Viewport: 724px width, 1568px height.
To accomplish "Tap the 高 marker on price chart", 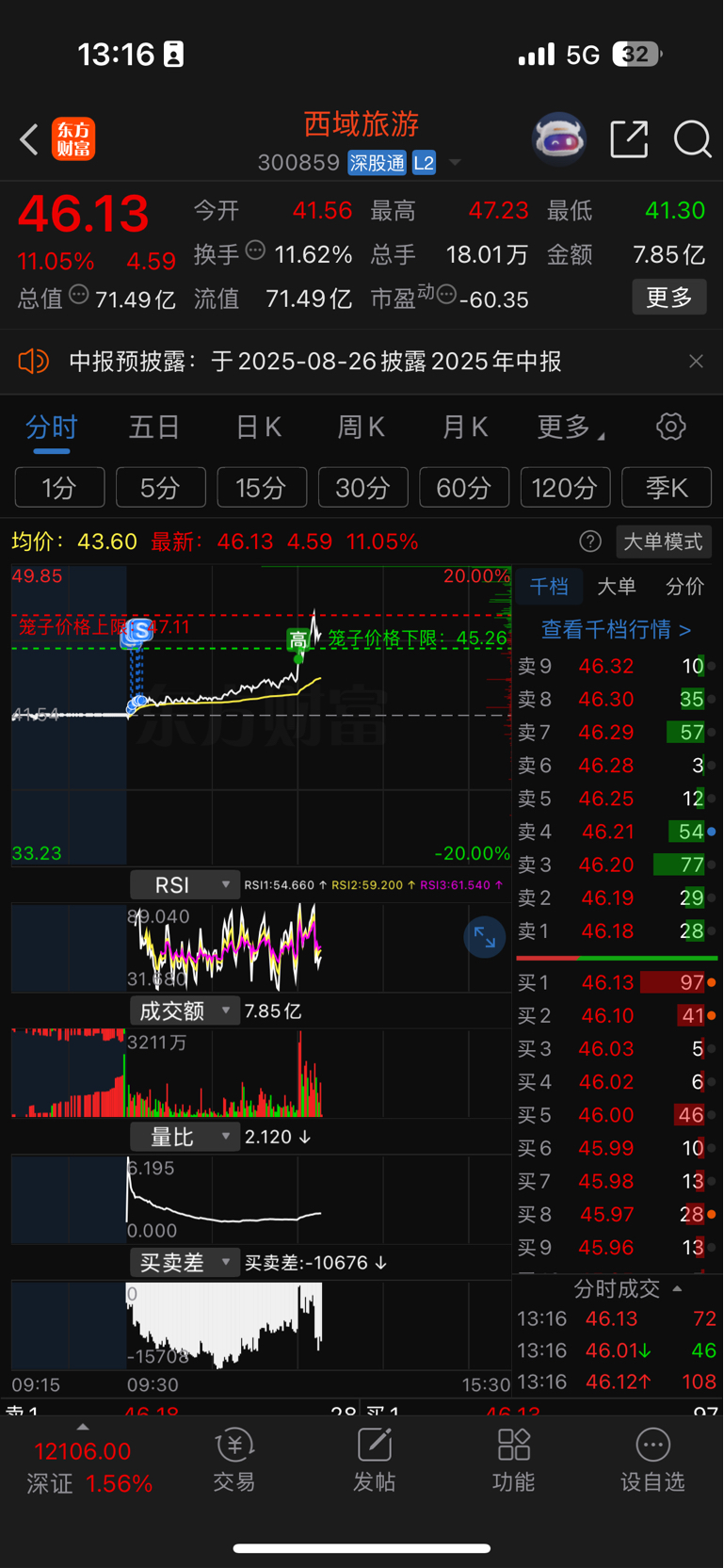I will coord(298,640).
